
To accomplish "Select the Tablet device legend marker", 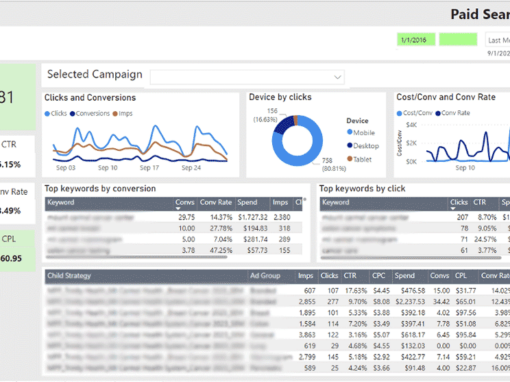I will coord(350,159).
